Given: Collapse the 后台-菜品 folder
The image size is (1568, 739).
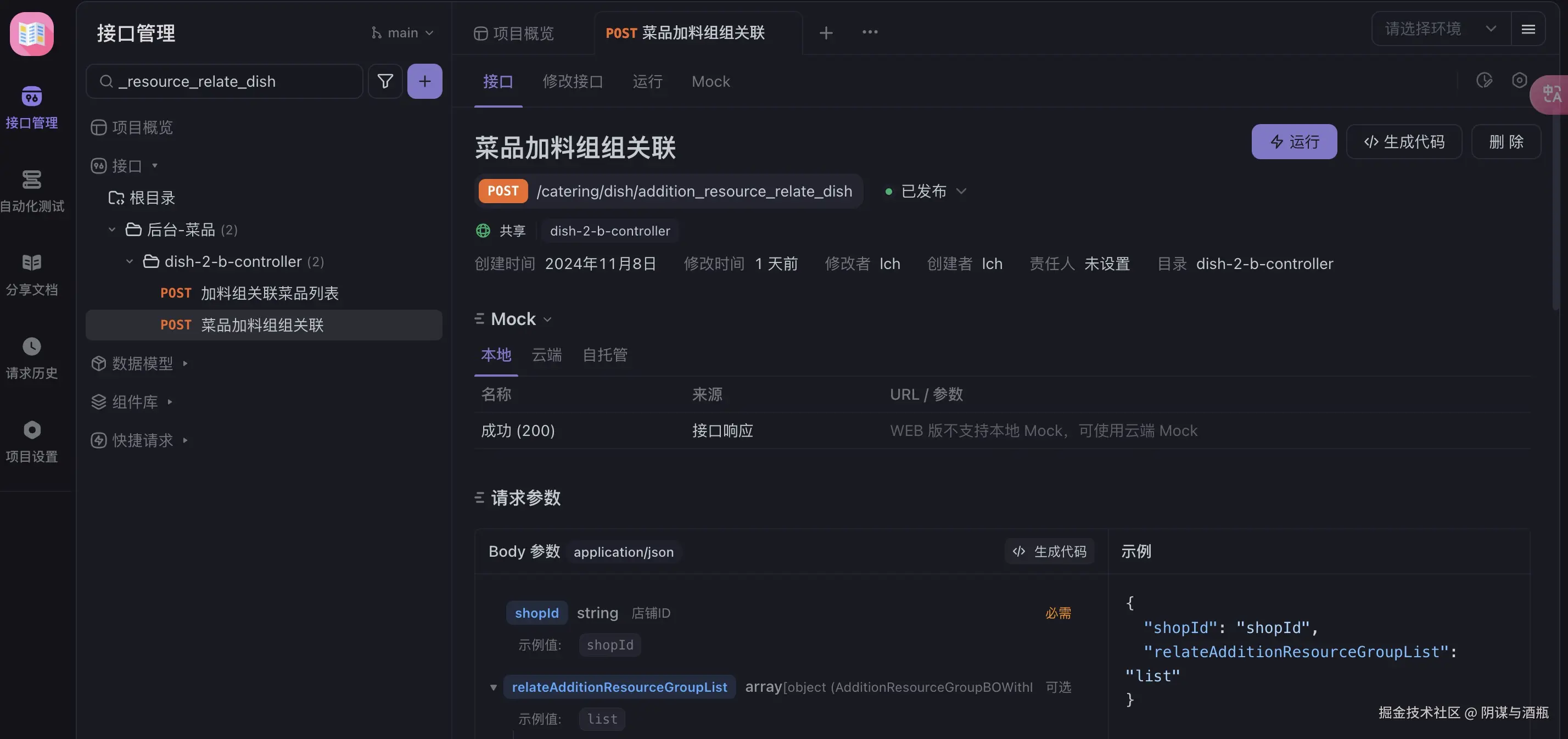Looking at the screenshot, I should click(x=112, y=229).
